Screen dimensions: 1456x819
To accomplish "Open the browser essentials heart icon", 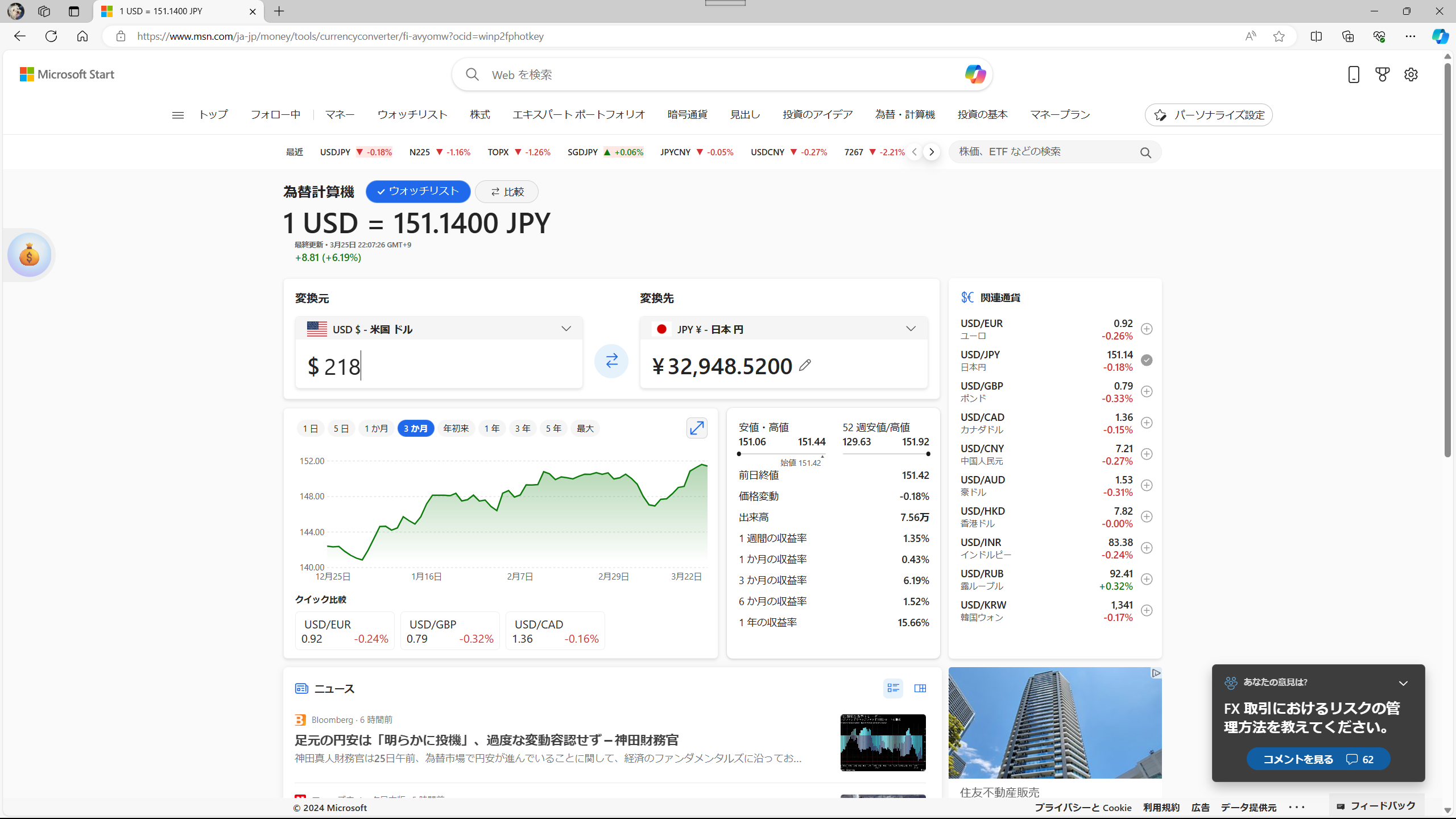I will [x=1379, y=36].
